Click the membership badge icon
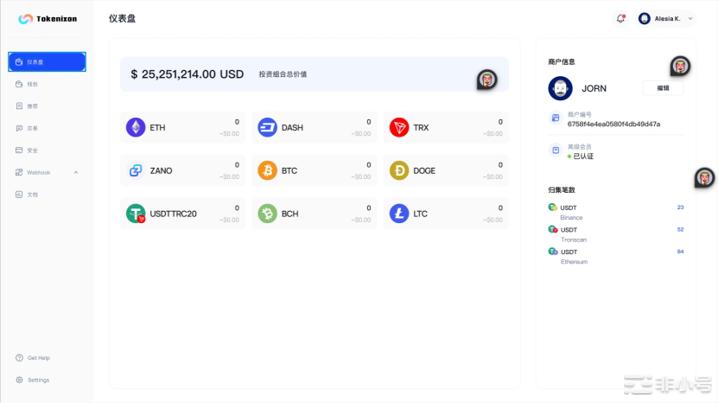 [555, 150]
